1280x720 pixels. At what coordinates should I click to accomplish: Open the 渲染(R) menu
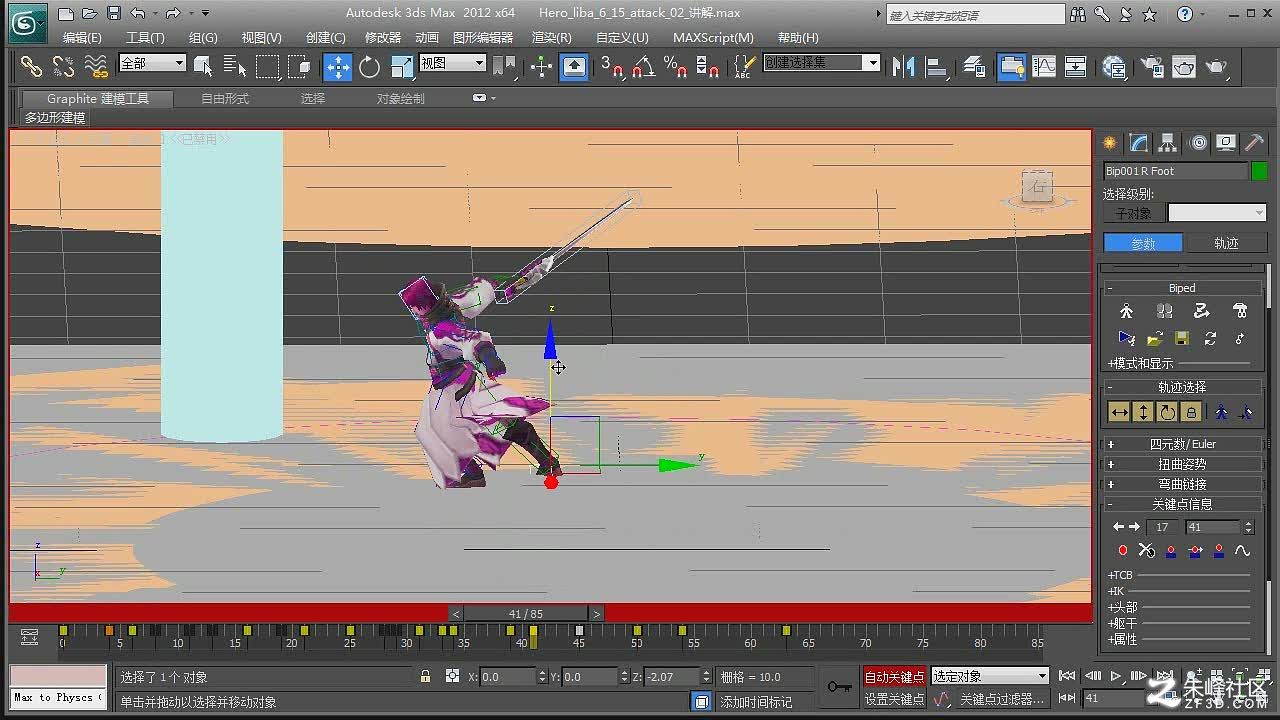(551, 37)
